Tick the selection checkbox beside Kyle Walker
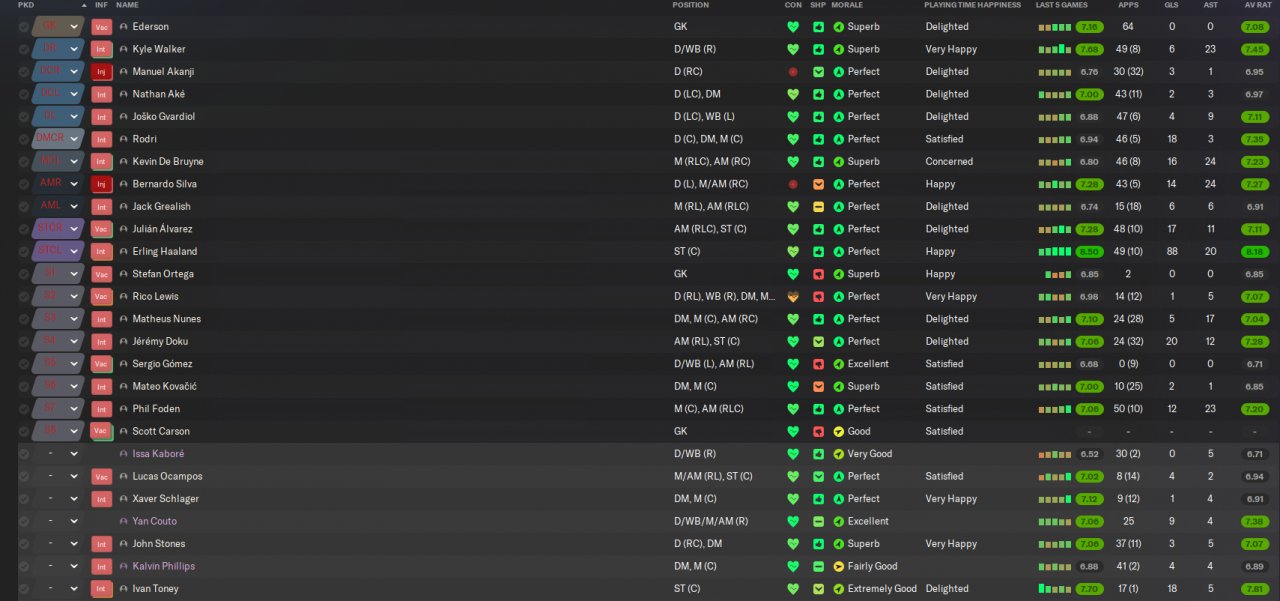 [x=24, y=49]
